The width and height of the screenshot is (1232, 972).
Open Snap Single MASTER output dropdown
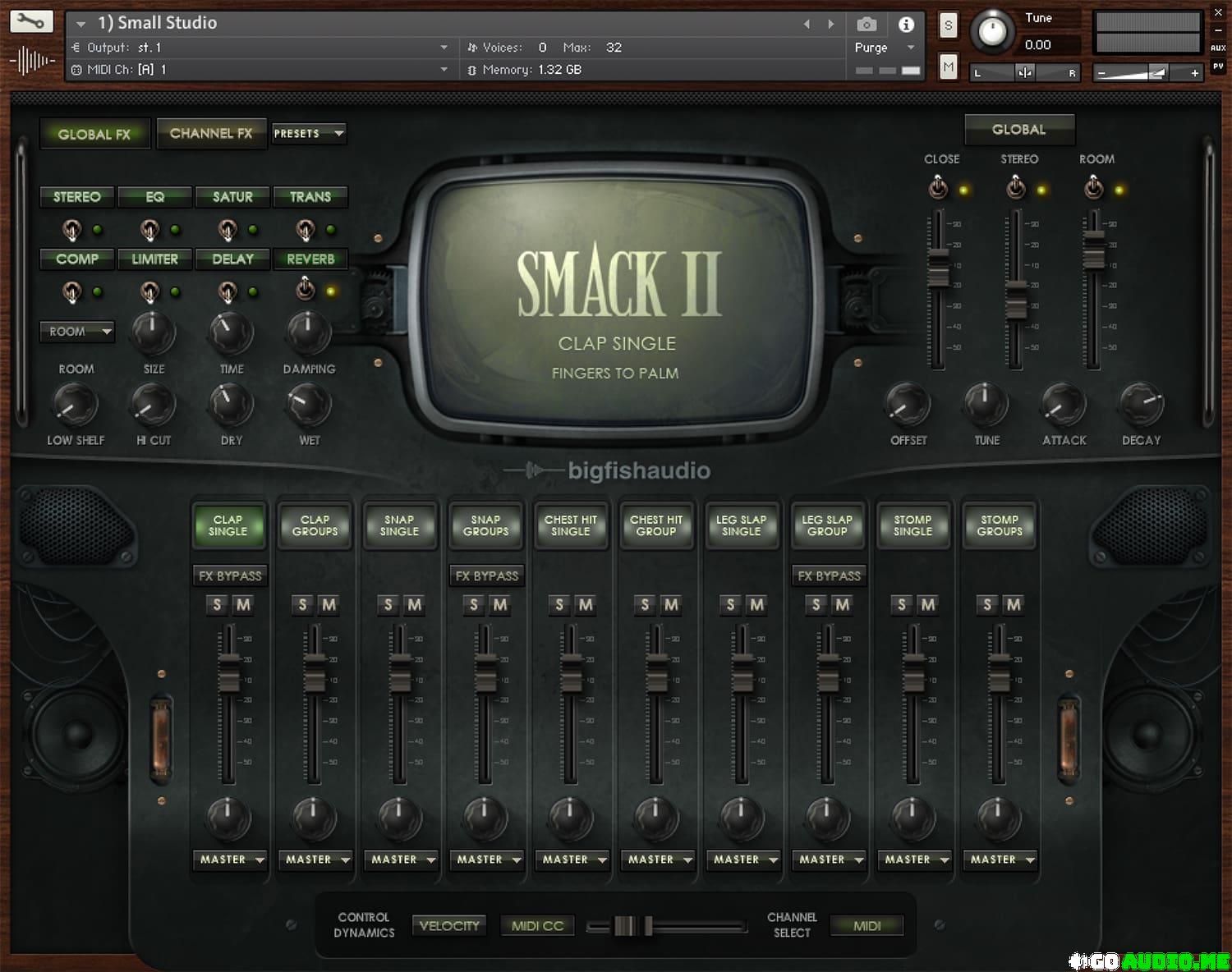(402, 860)
